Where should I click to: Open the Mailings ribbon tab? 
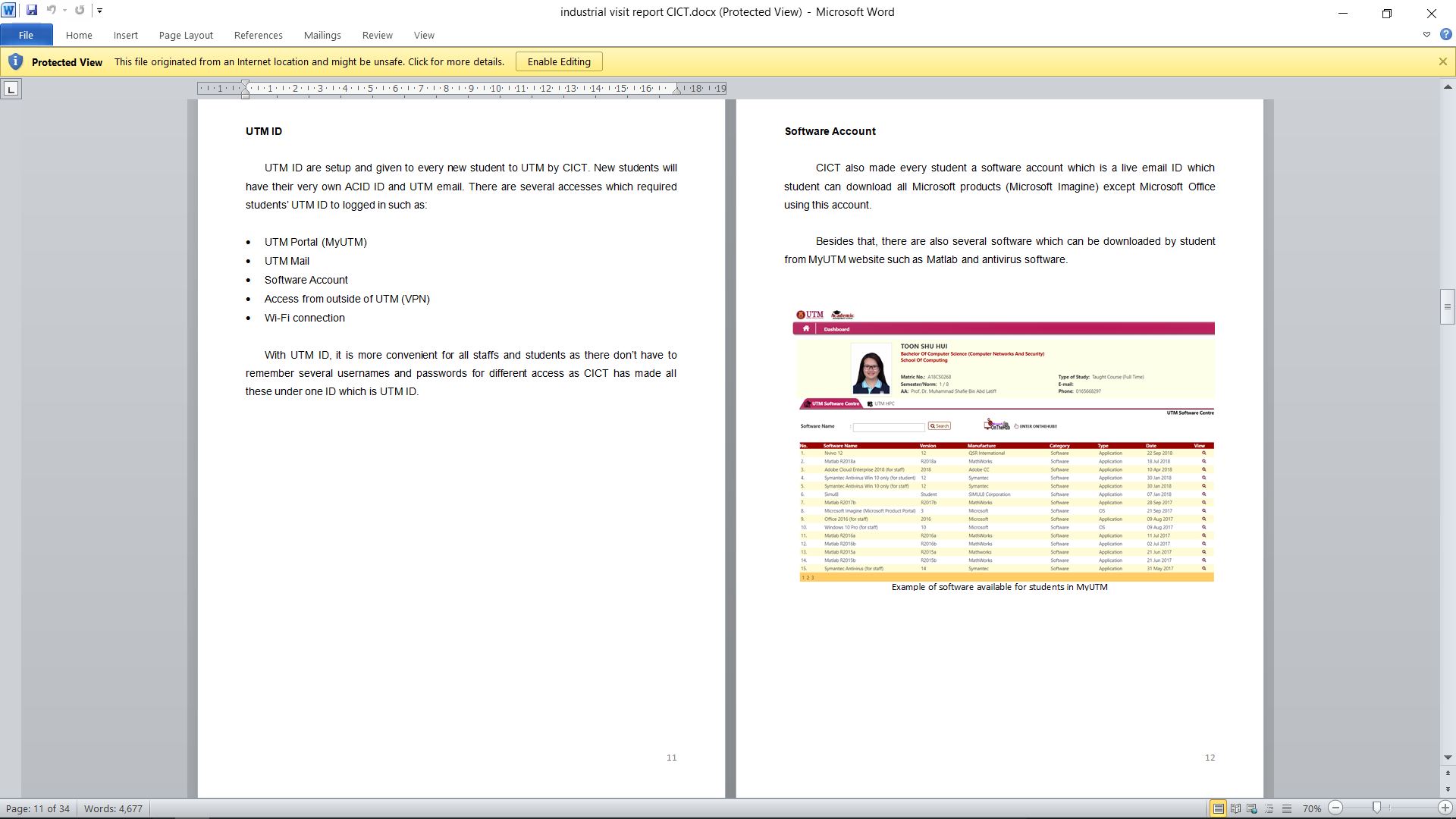[x=322, y=35]
